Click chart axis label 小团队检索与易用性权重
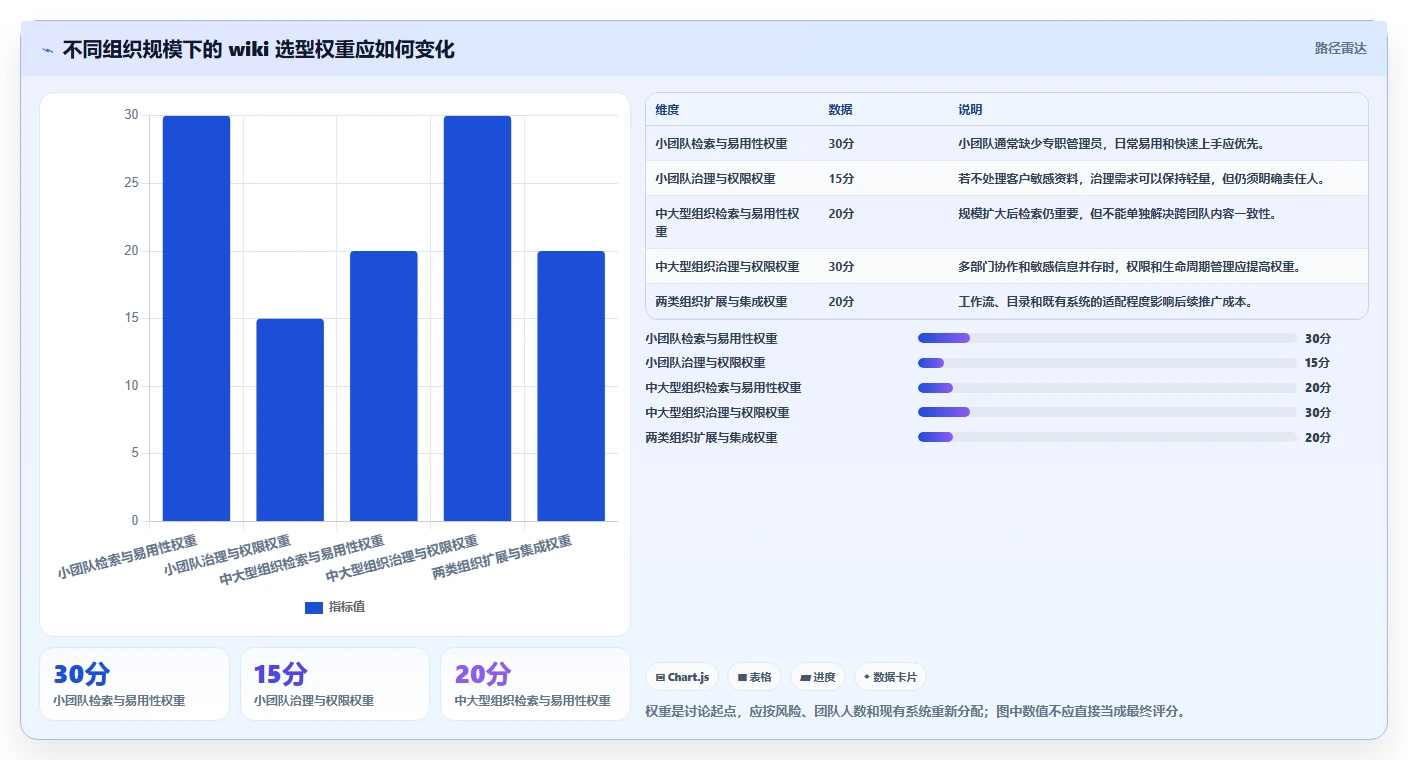The height and width of the screenshot is (760, 1408). 128,557
